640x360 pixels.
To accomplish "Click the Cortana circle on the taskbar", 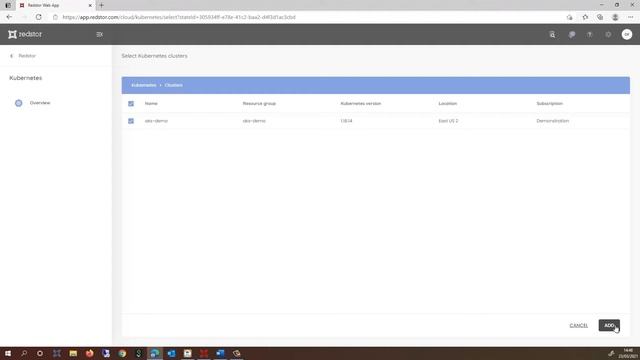I will pyautogui.click(x=40, y=353).
